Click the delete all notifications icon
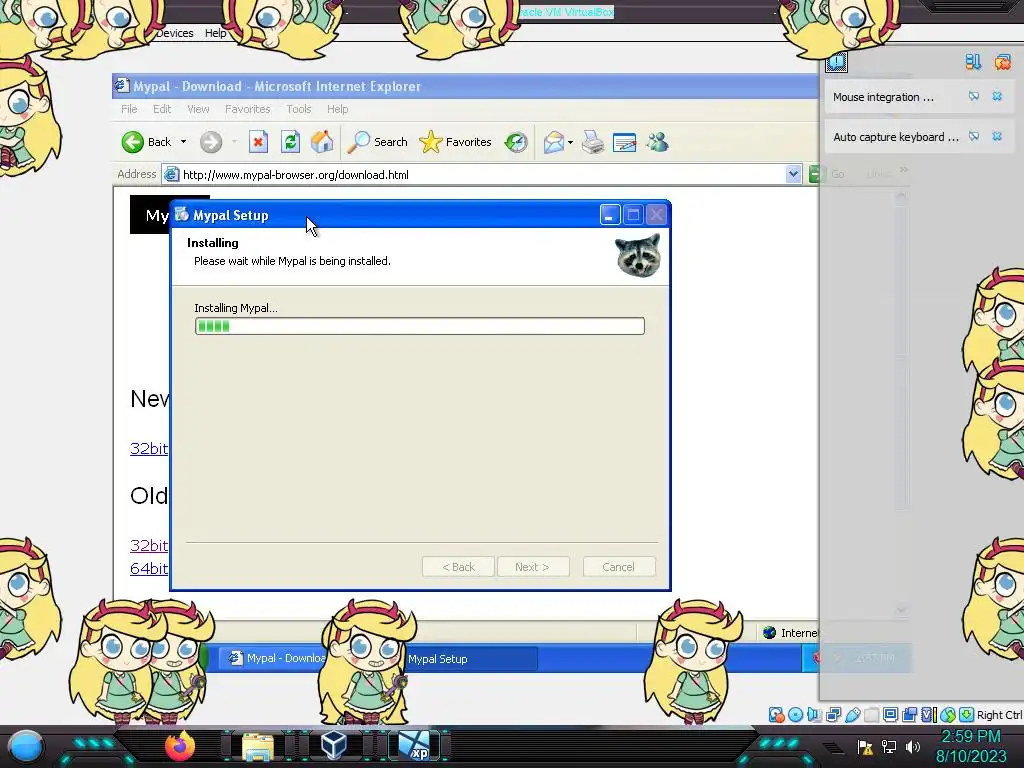This screenshot has width=1024, height=768. pos(1002,62)
